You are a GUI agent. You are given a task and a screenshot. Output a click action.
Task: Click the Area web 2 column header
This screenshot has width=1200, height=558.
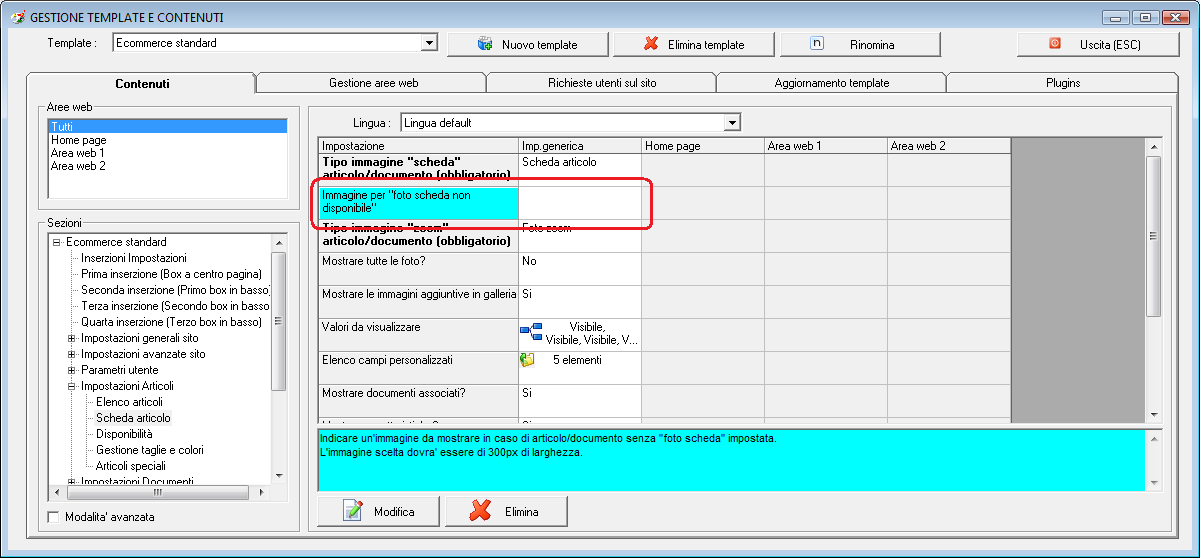[949, 146]
